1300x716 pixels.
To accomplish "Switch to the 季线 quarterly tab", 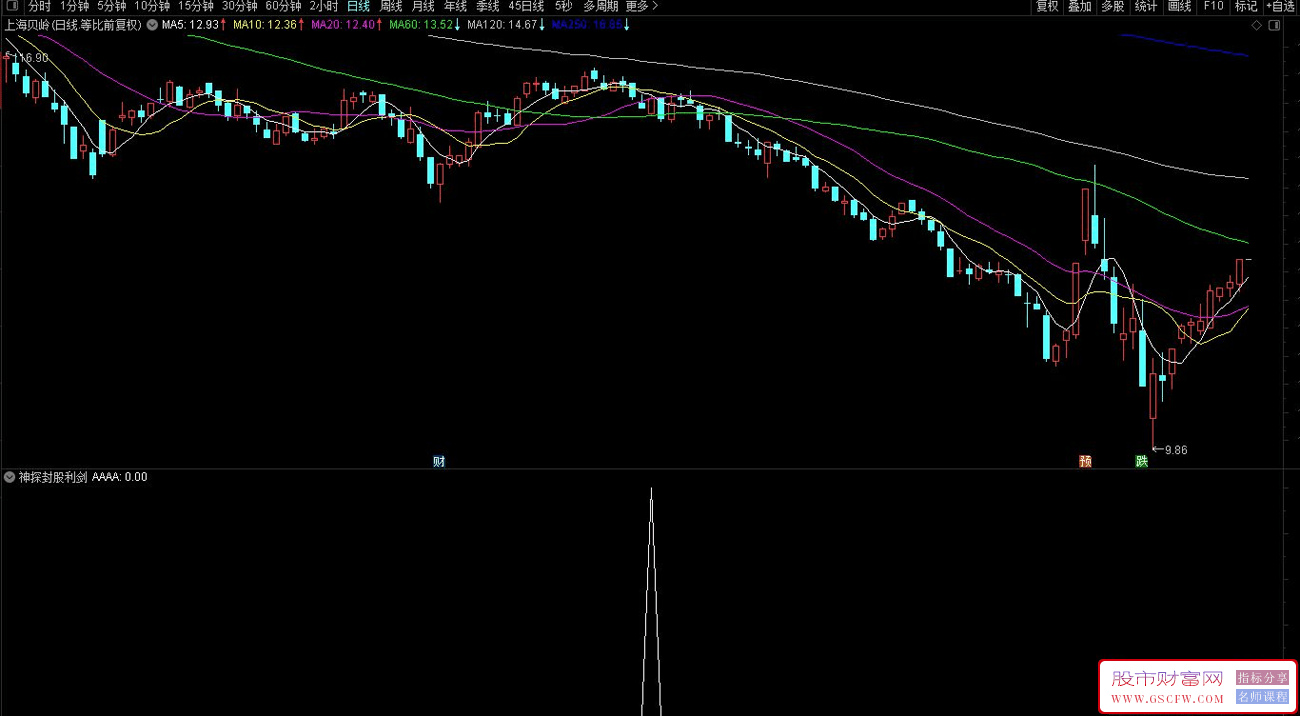I will tap(487, 6).
